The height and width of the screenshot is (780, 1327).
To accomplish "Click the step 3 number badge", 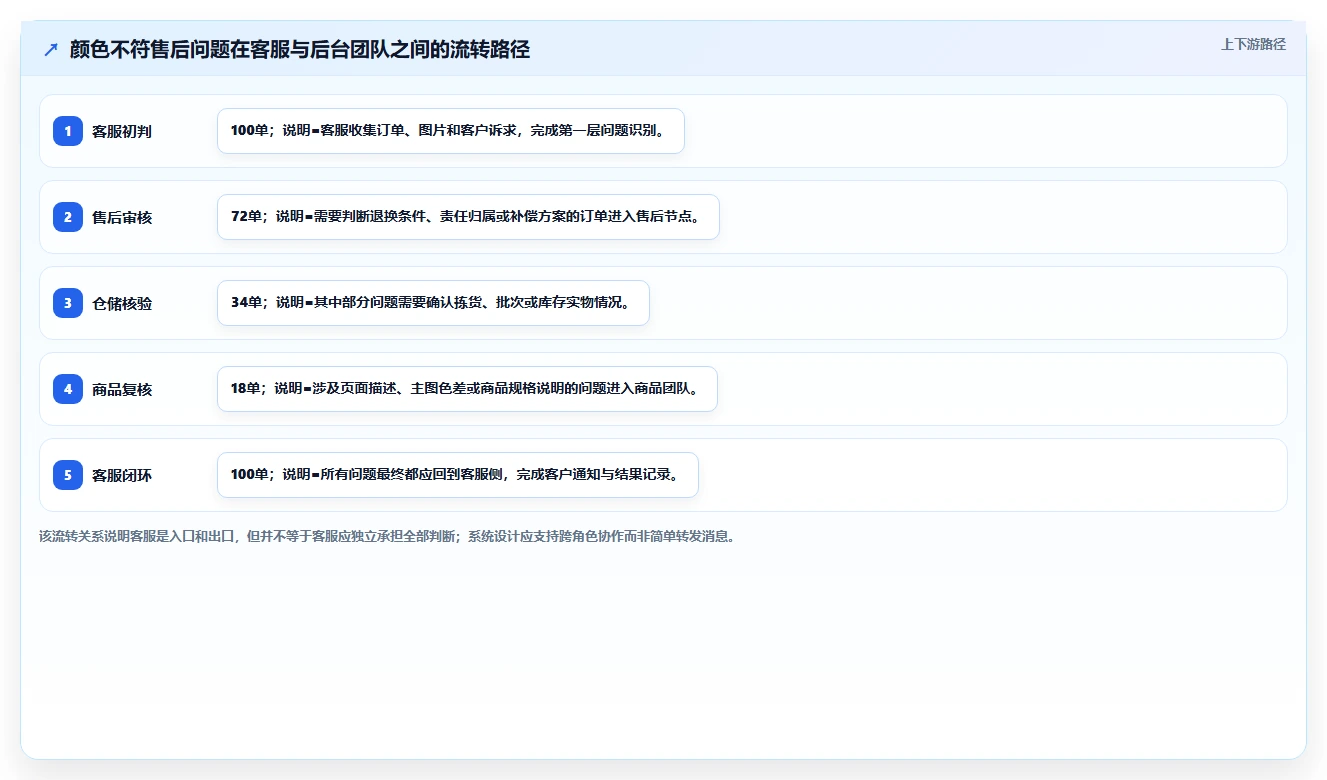I will pyautogui.click(x=68, y=303).
